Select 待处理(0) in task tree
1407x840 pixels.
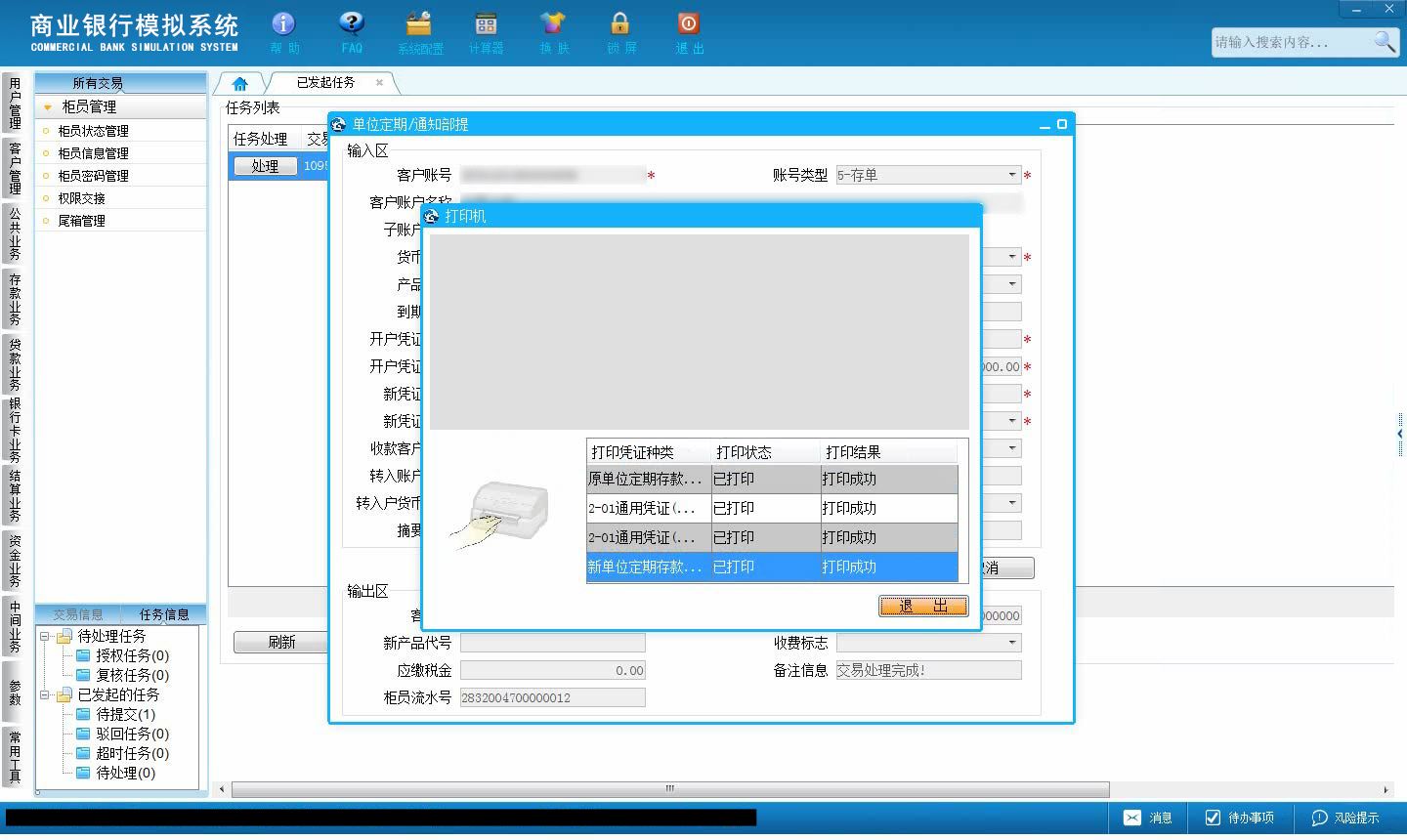point(125,773)
